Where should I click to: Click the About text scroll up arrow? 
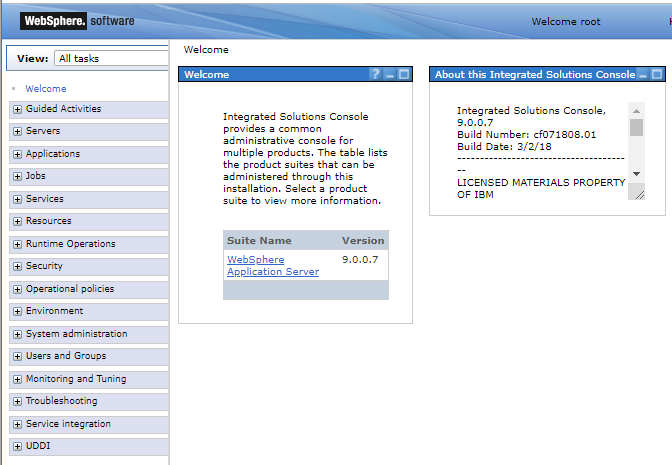pyautogui.click(x=636, y=111)
